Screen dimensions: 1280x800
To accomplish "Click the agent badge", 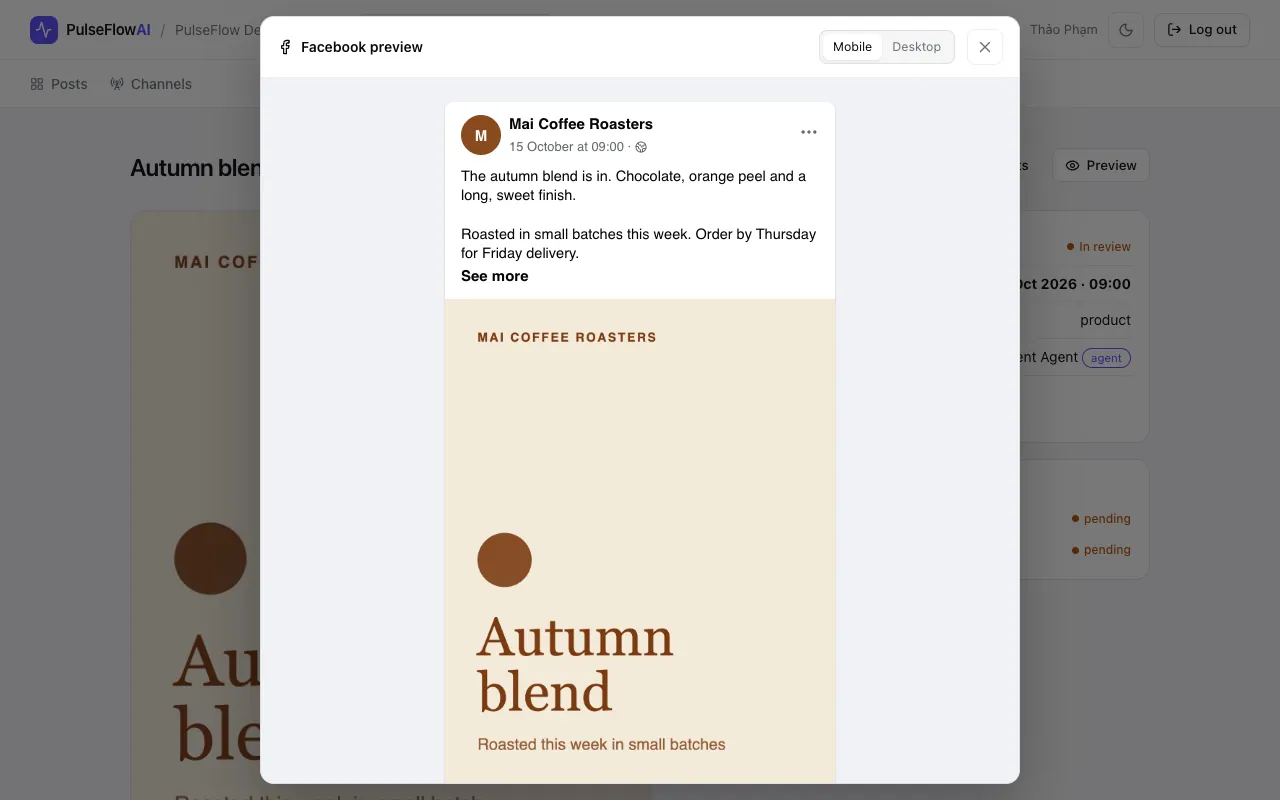I will (1106, 358).
